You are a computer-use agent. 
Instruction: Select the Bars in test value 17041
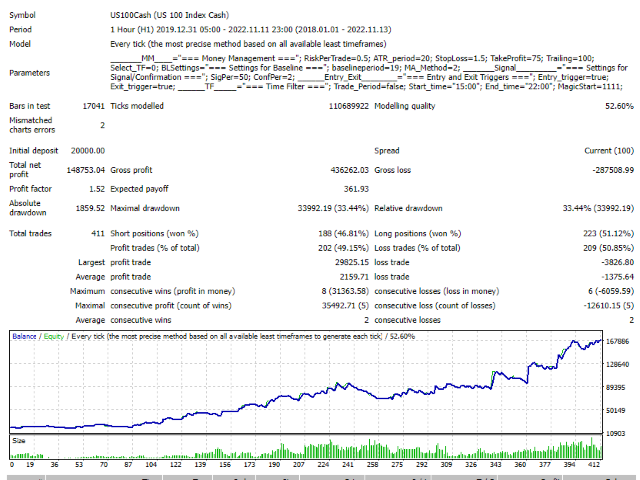tap(88, 105)
